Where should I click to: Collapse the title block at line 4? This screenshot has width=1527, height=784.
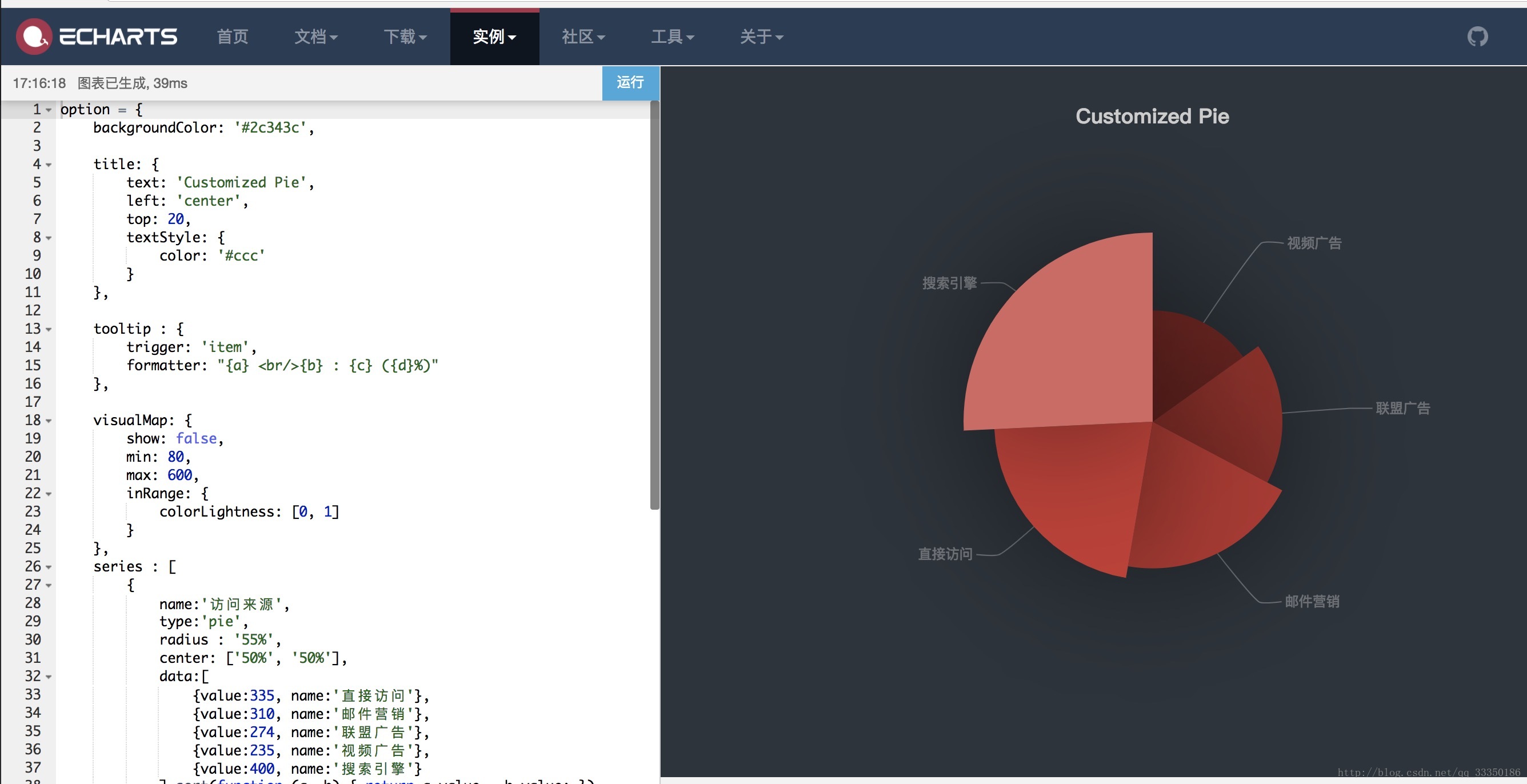click(49, 165)
